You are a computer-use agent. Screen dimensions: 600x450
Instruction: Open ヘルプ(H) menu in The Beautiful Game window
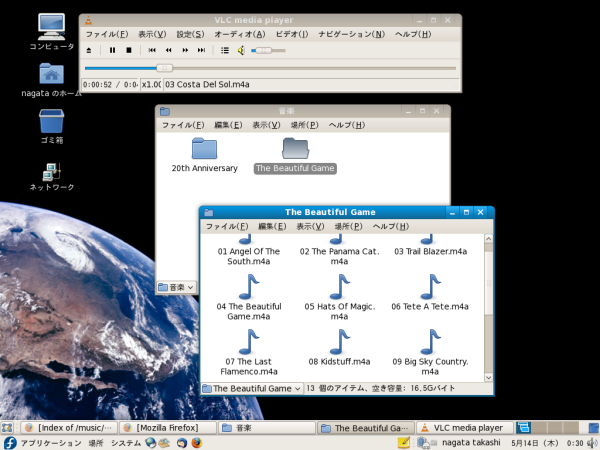pos(391,227)
